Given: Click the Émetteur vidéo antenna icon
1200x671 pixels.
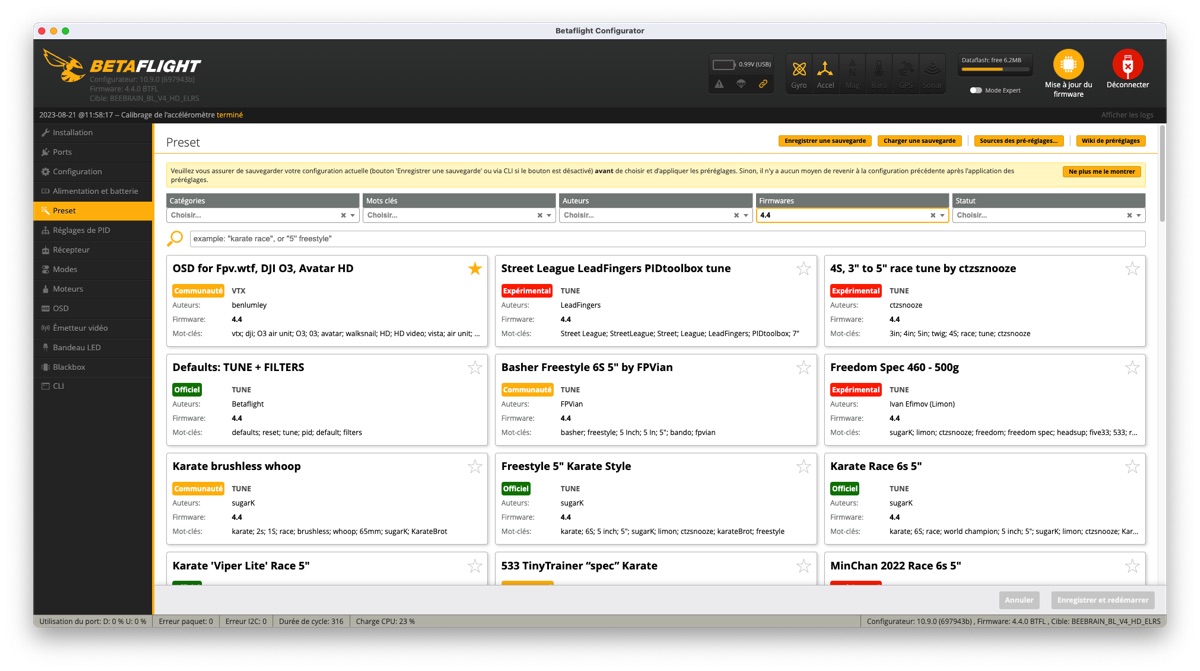Looking at the screenshot, I should [45, 328].
